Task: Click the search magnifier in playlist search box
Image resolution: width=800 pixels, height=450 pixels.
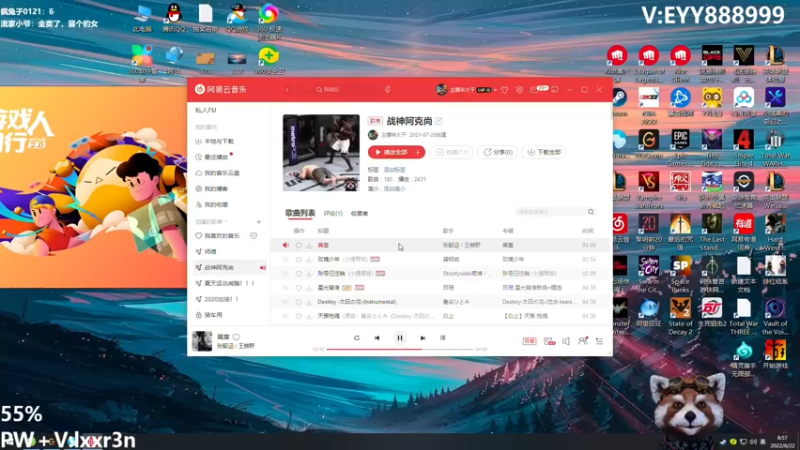Action: [591, 212]
